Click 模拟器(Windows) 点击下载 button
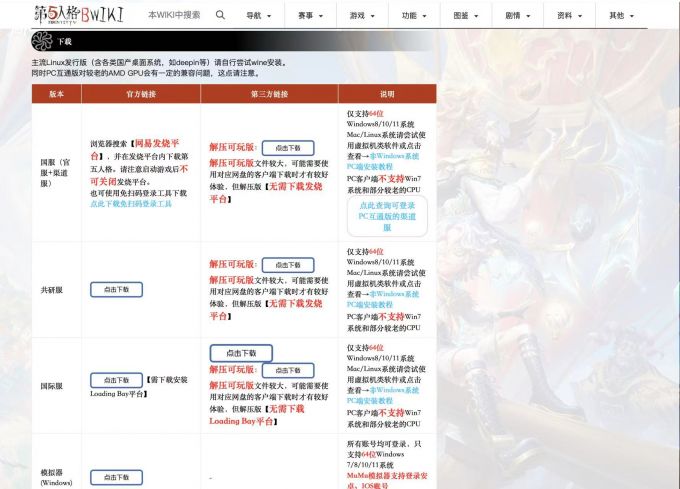Image resolution: width=680 pixels, height=489 pixels. (116, 477)
